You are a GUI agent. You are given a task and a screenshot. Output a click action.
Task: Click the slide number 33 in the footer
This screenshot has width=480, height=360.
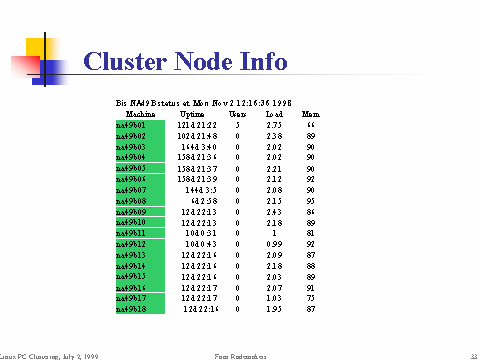coord(474,356)
